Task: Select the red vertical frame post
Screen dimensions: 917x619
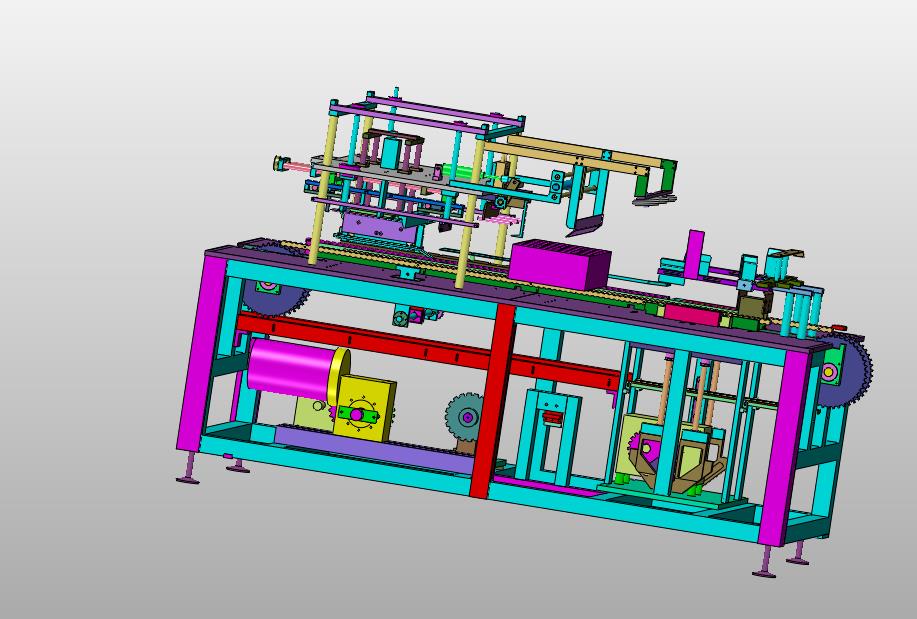Action: pos(491,400)
